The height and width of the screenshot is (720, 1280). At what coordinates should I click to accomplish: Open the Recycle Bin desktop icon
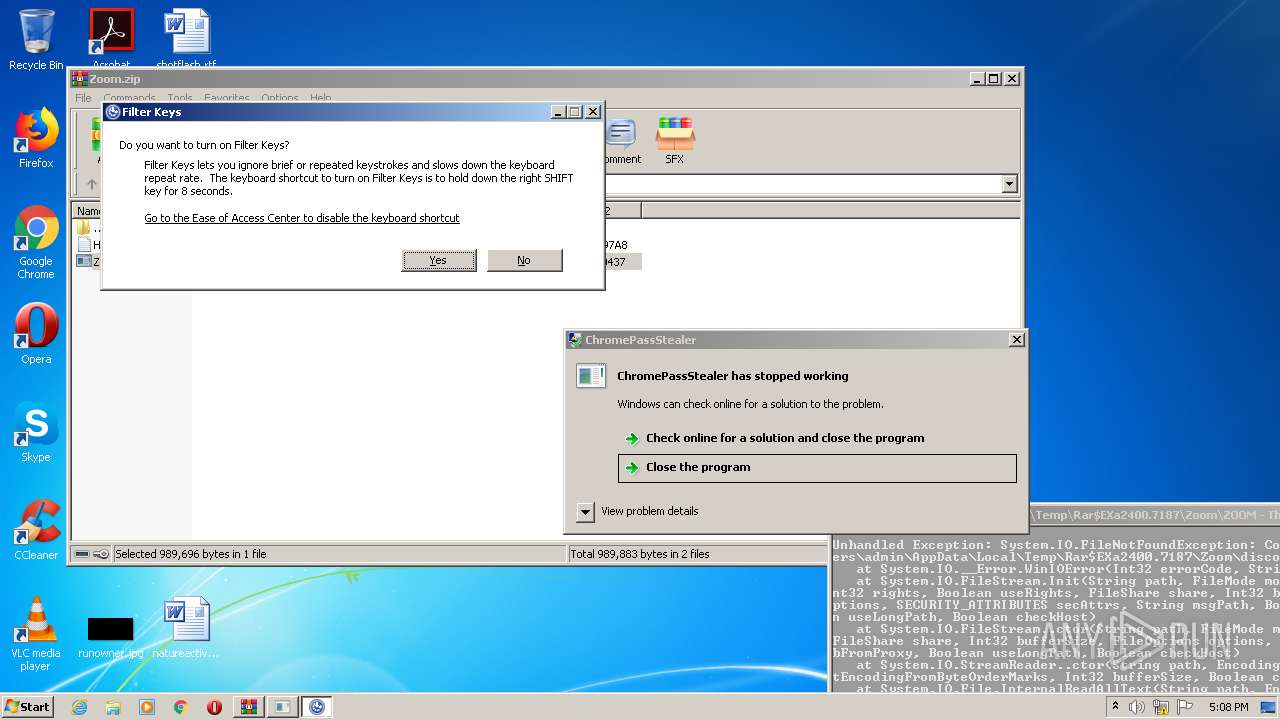36,39
